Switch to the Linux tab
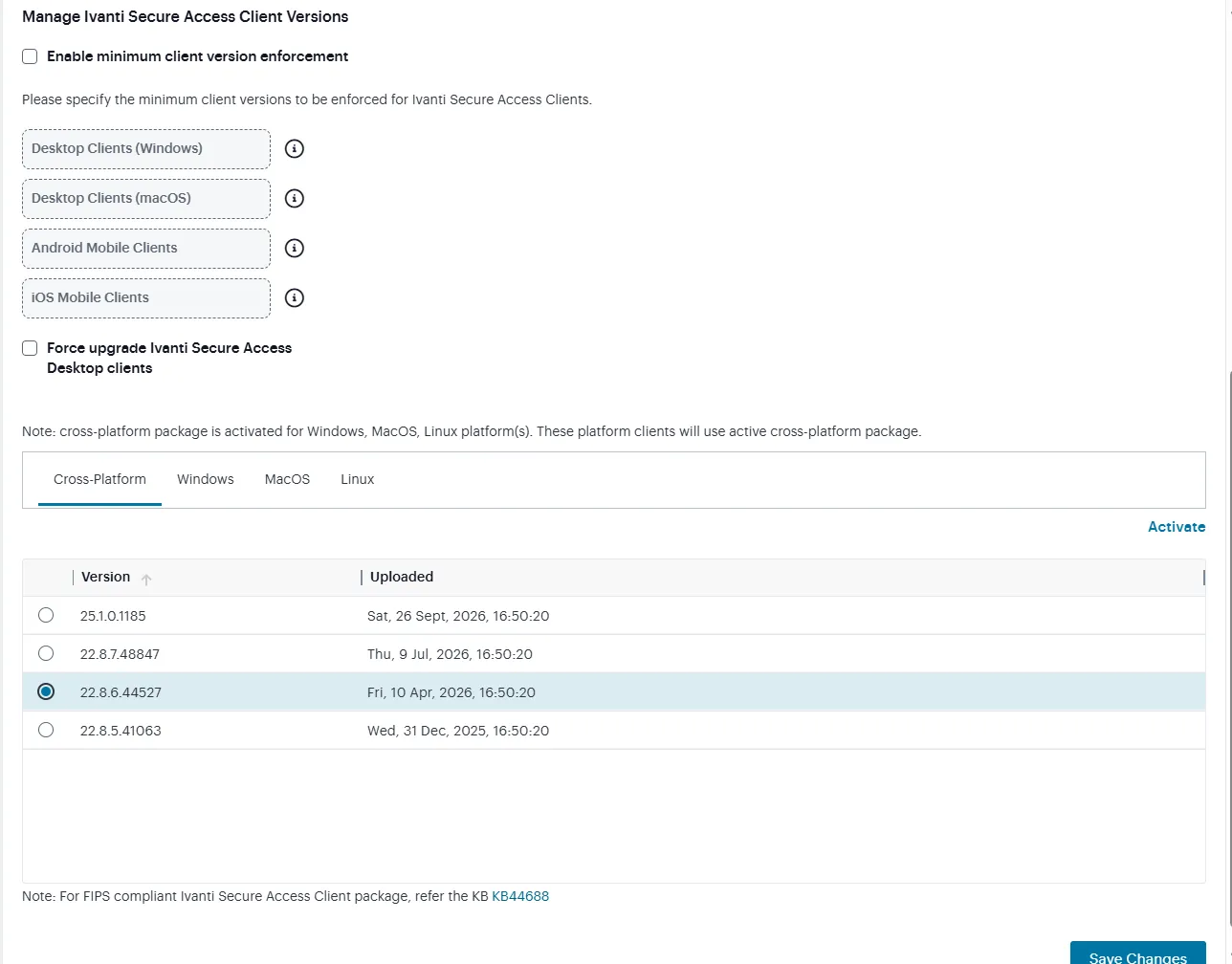This screenshot has height=964, width=1232. coord(357,479)
